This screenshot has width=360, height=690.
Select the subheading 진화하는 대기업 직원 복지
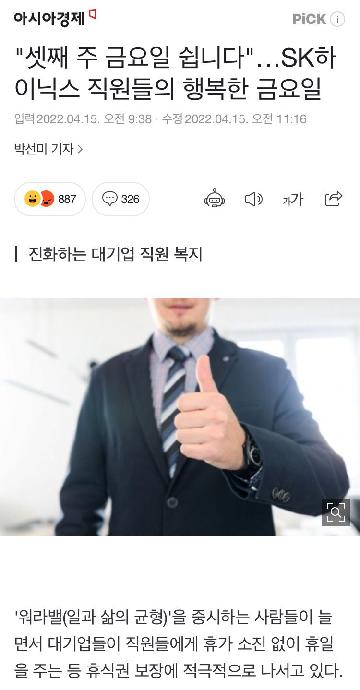[x=115, y=254]
